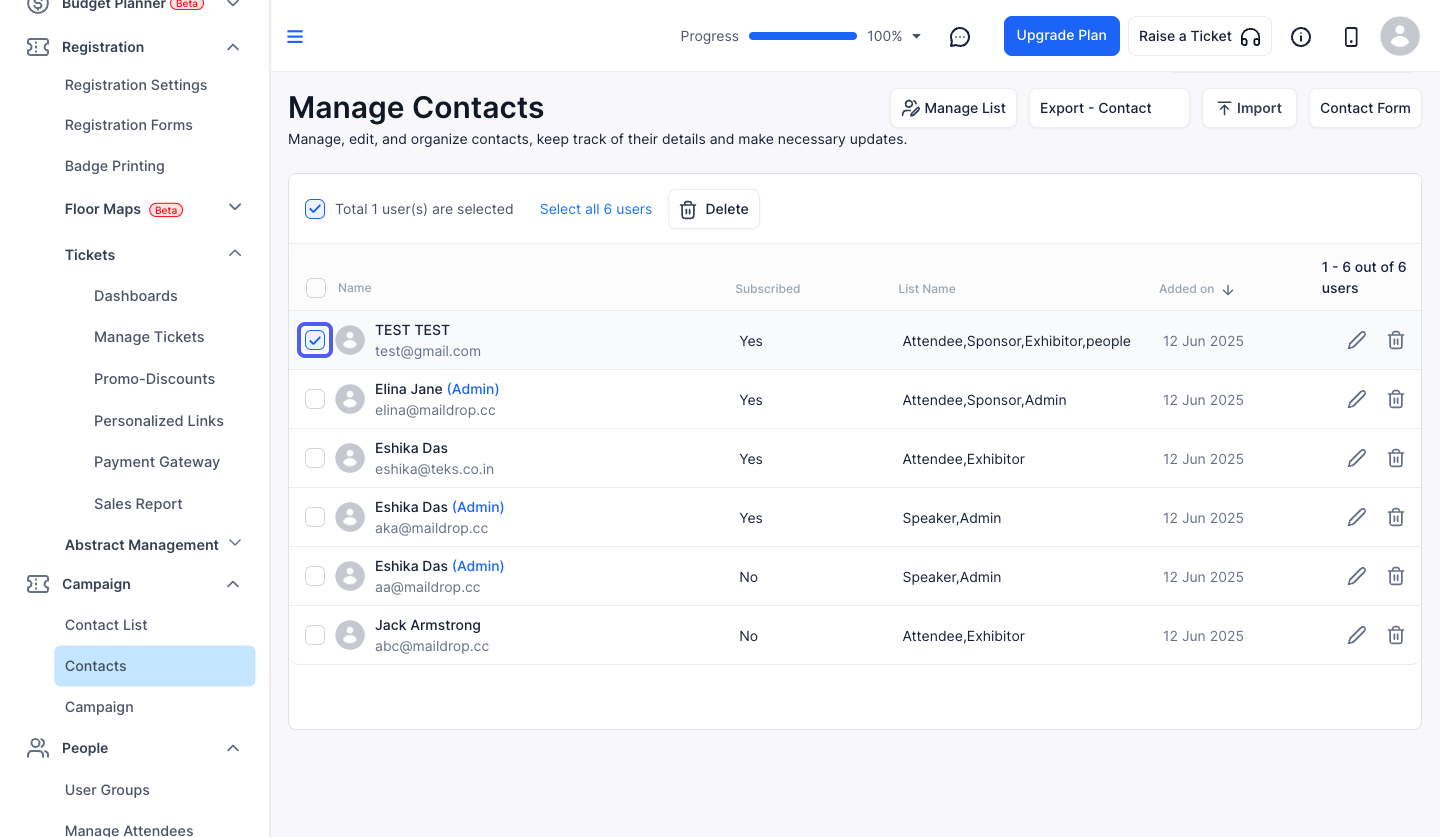Screen dimensions: 1440x837
Task: Open Registration Forms in sidebar
Action: [129, 125]
